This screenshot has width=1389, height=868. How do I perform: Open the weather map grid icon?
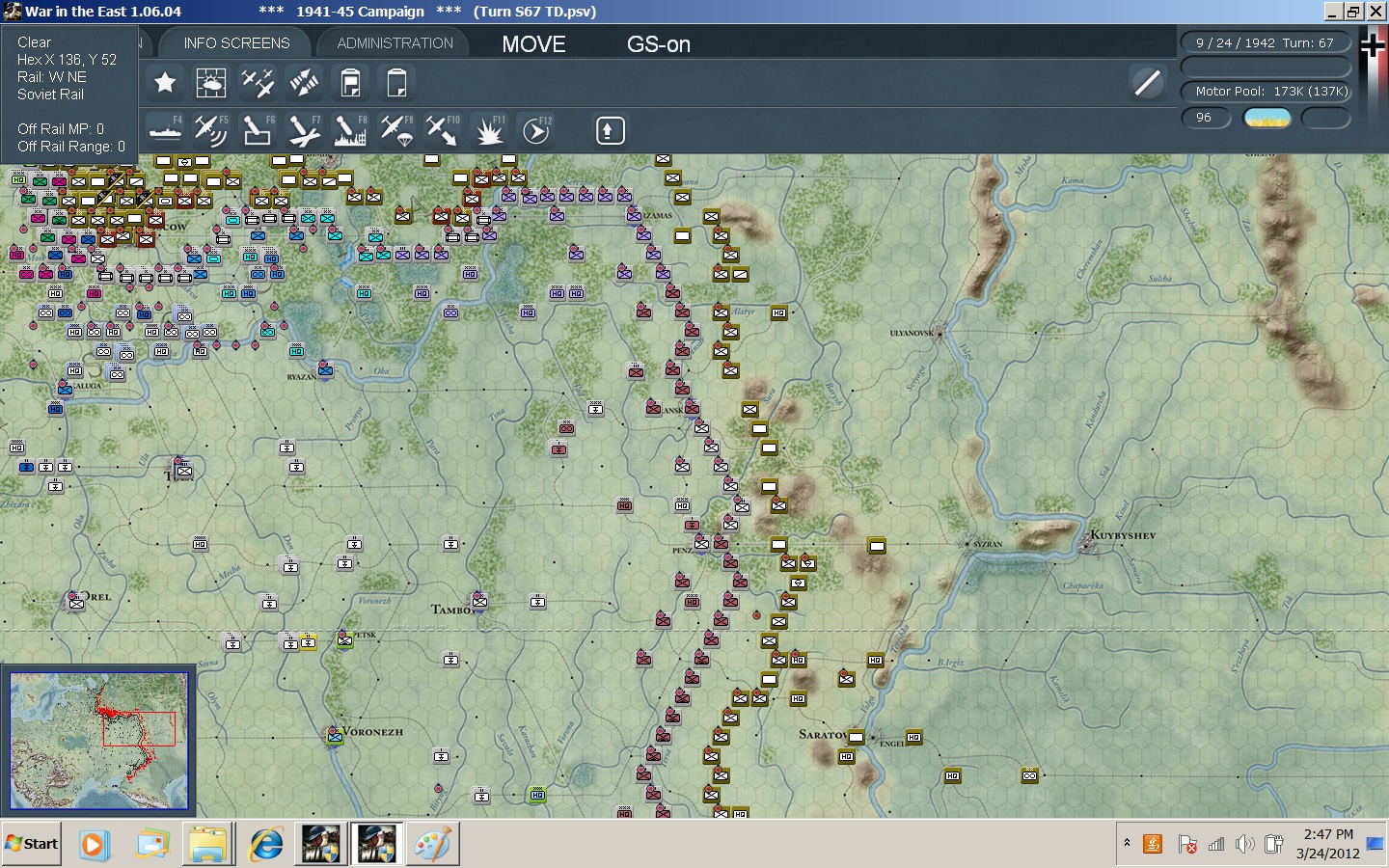[210, 83]
